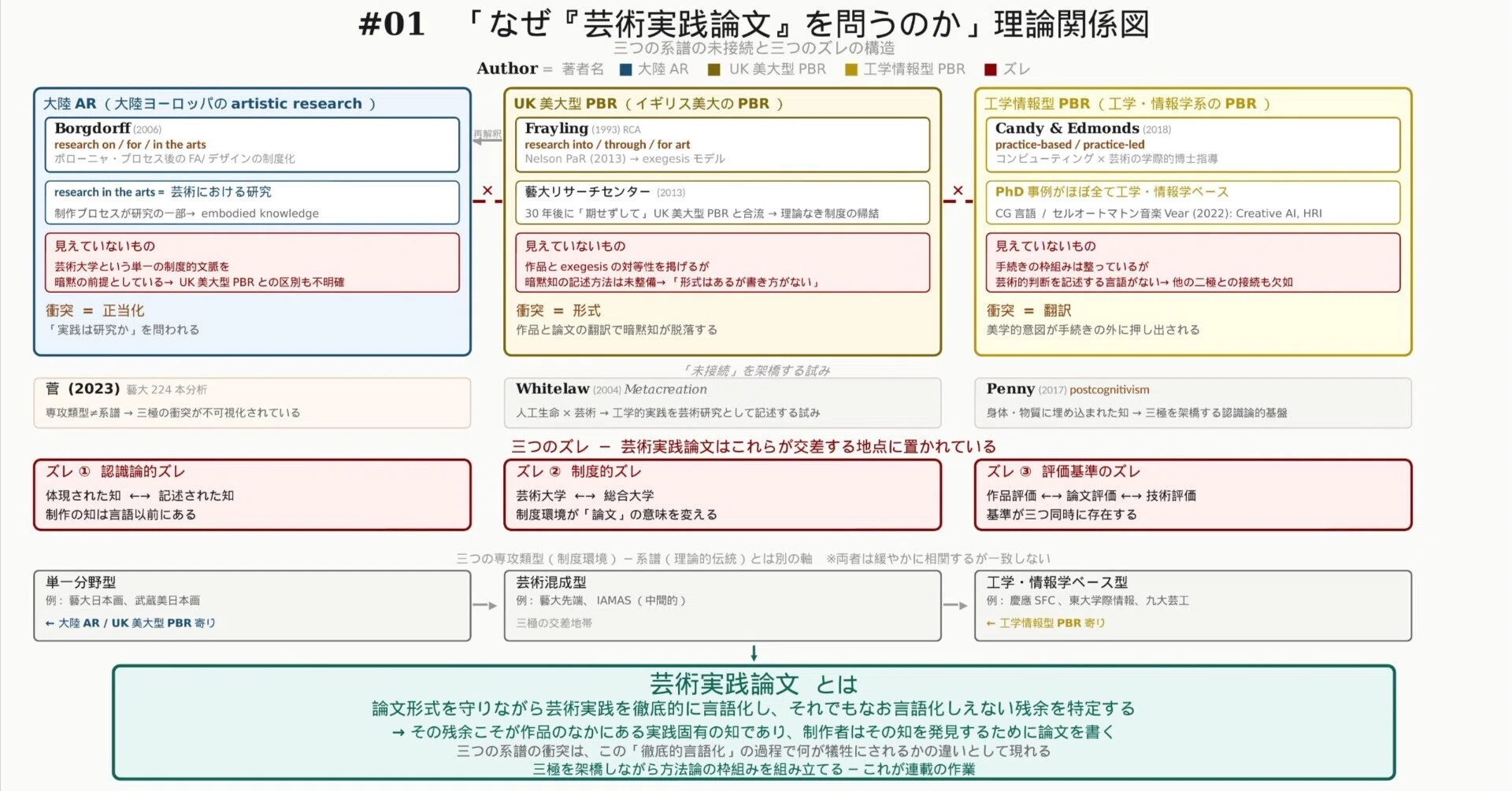Screen dimensions: 1512x791
Task: Click the red ズレ legend swatch
Action: click(991, 69)
